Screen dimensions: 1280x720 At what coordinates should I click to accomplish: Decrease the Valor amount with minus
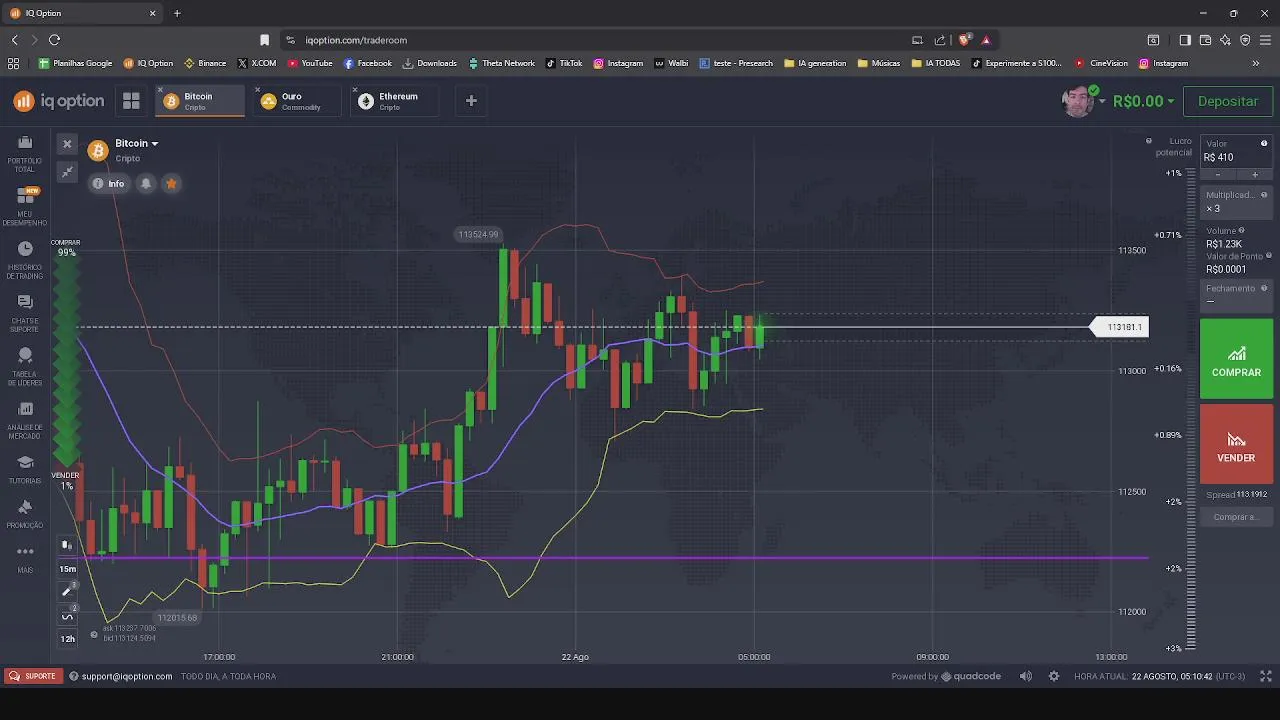1217,175
